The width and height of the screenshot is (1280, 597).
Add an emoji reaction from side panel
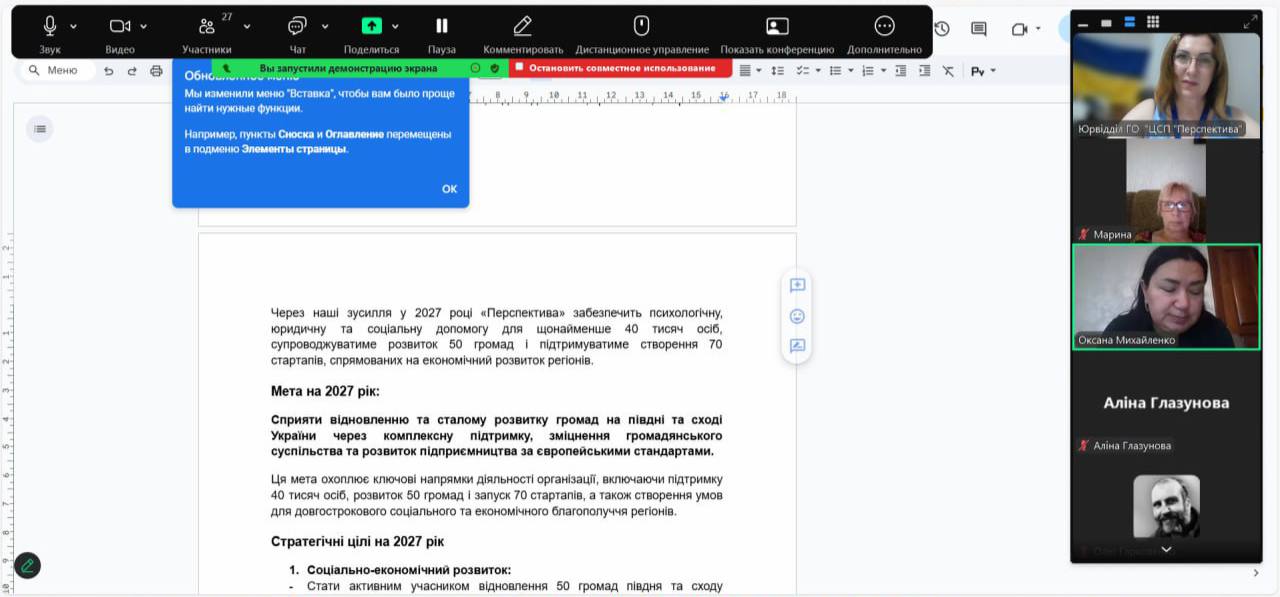click(797, 316)
